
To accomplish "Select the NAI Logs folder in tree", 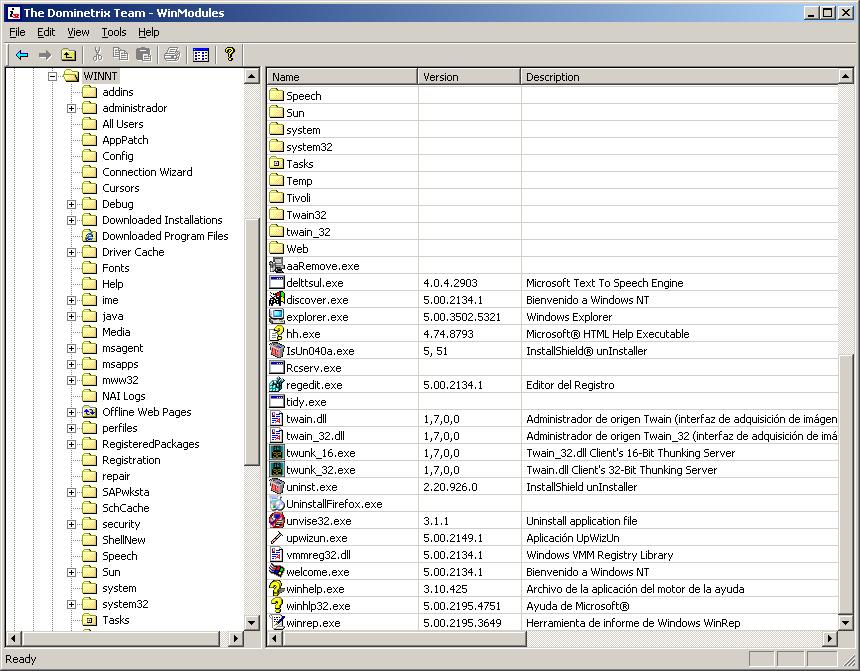I will coord(124,396).
